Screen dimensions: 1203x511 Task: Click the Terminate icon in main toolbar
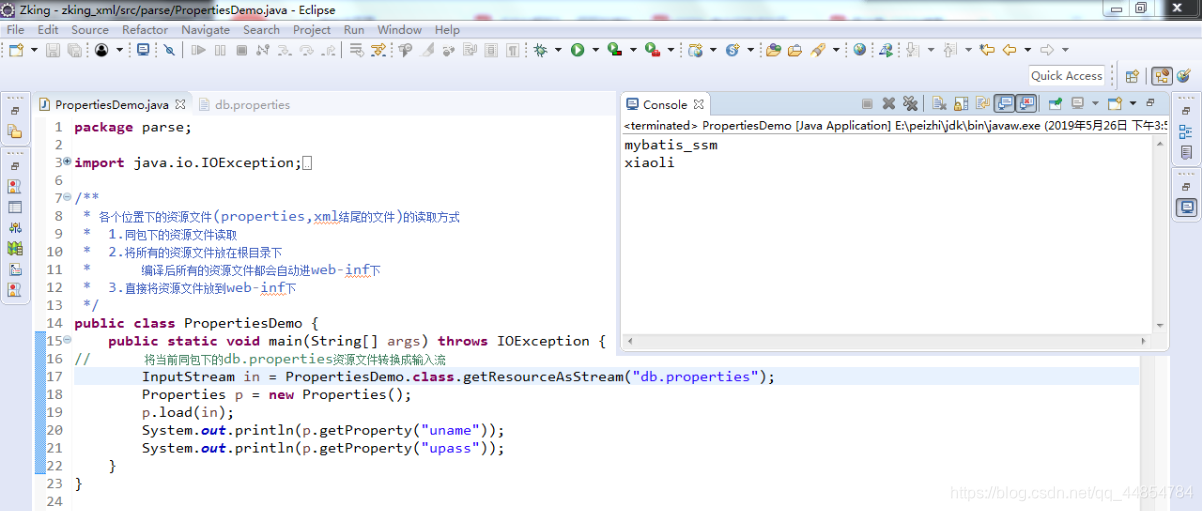pos(241,50)
